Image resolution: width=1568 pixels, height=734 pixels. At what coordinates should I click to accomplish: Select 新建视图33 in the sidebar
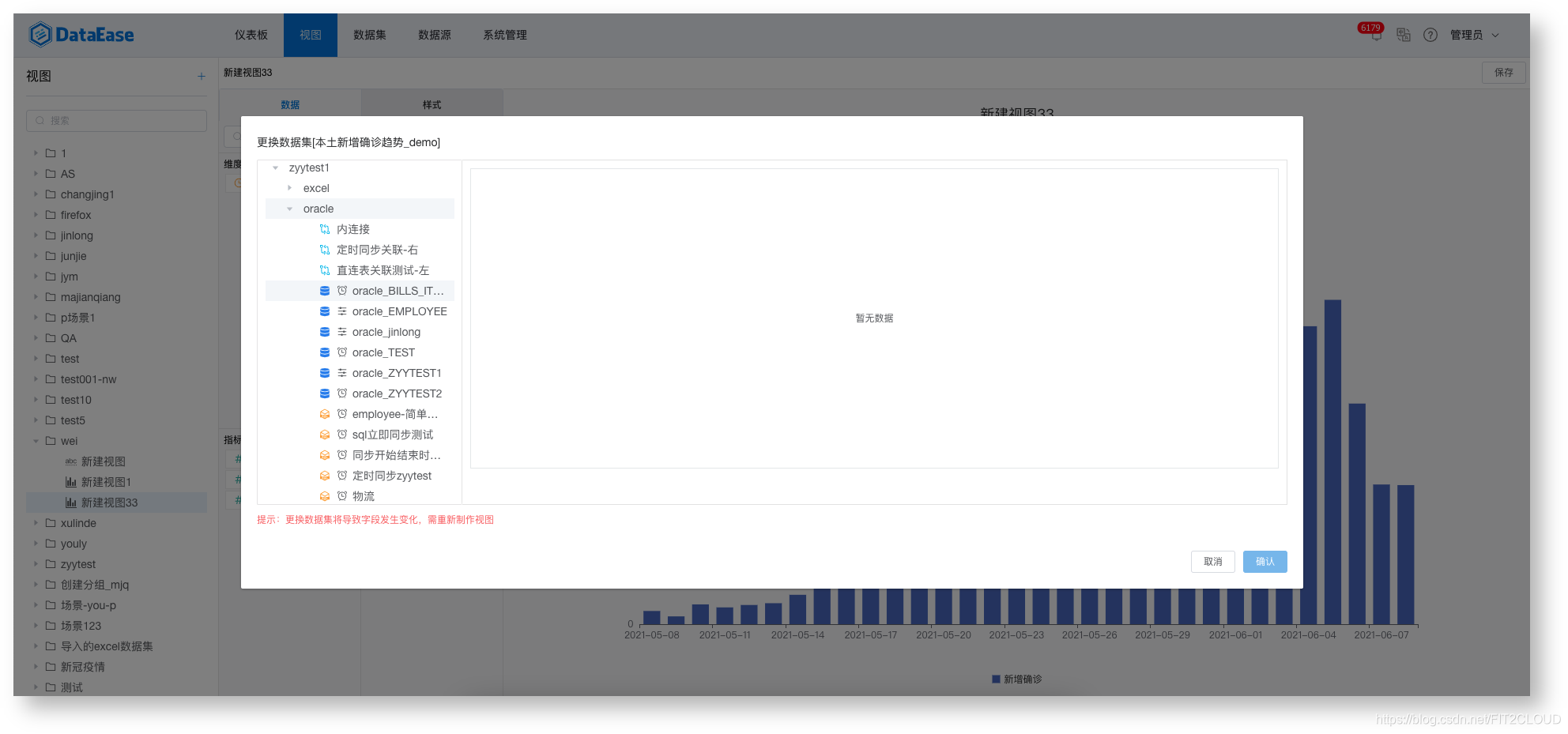(117, 503)
